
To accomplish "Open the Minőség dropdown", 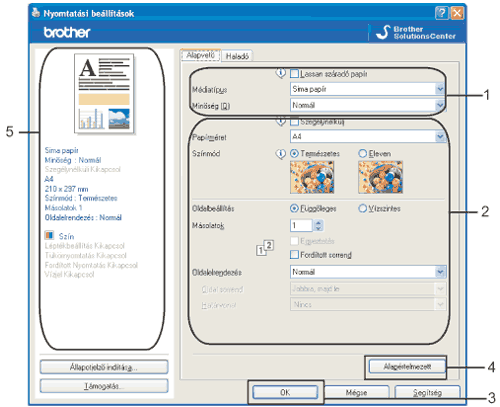I will coord(368,105).
